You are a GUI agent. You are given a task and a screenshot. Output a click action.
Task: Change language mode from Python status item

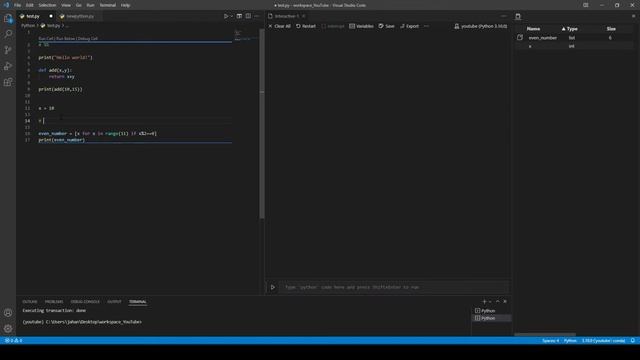[x=570, y=340]
